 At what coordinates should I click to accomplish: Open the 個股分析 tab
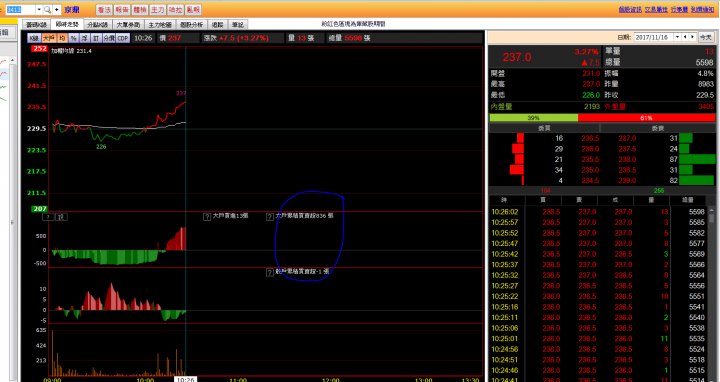tap(191, 25)
